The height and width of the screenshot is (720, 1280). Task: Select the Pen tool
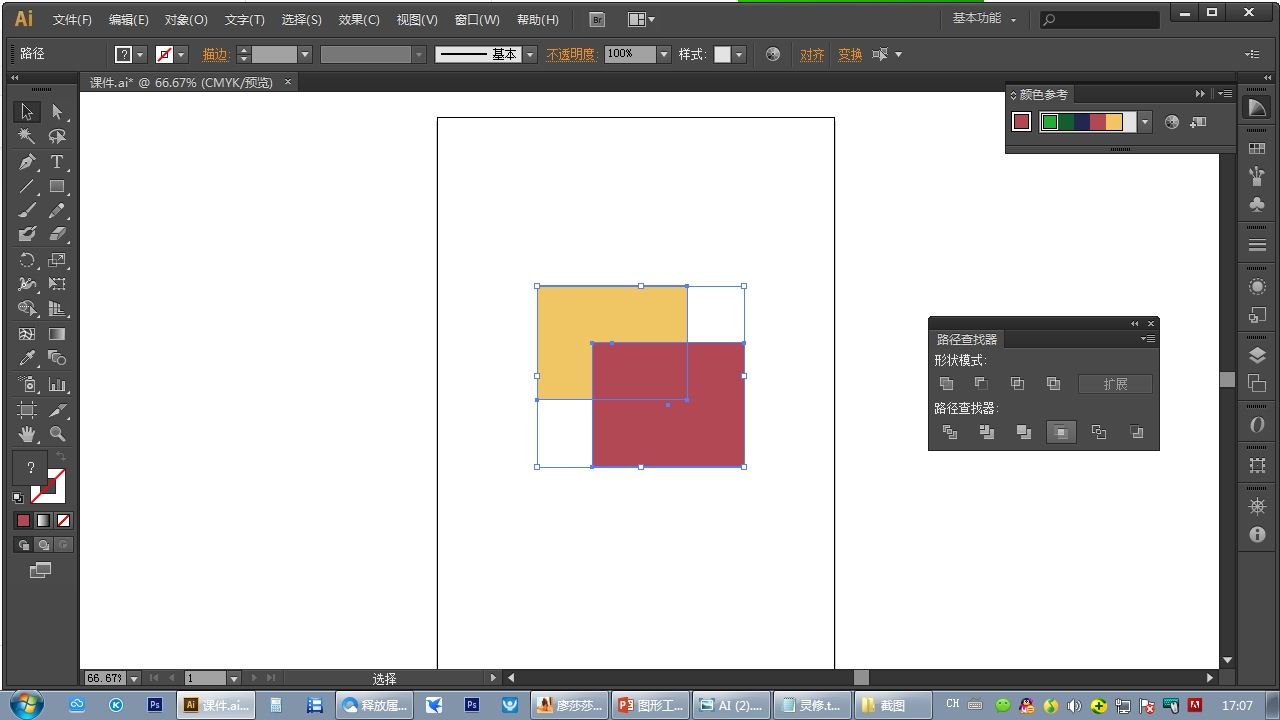[27, 162]
